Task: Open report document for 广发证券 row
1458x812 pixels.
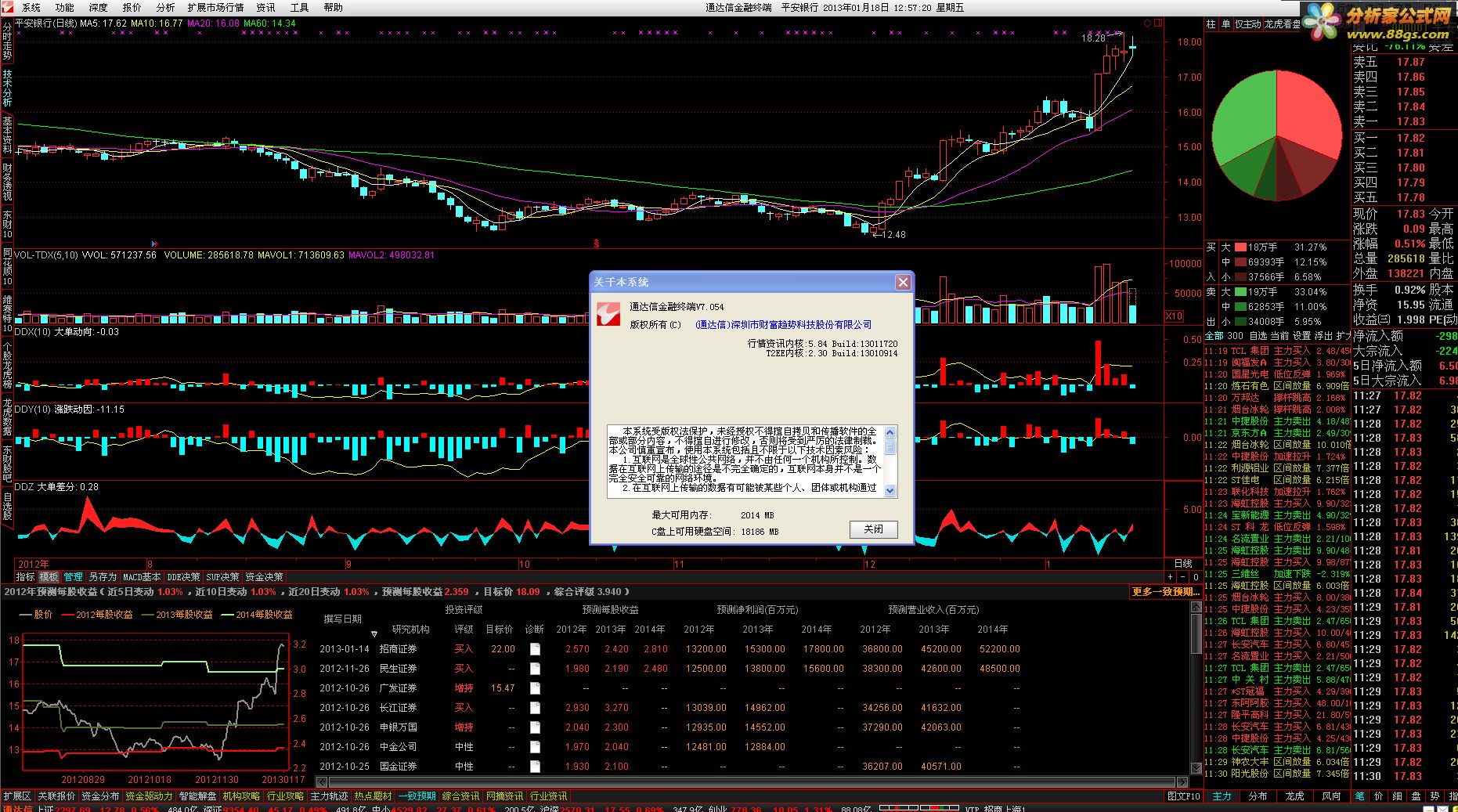Action: [x=535, y=688]
